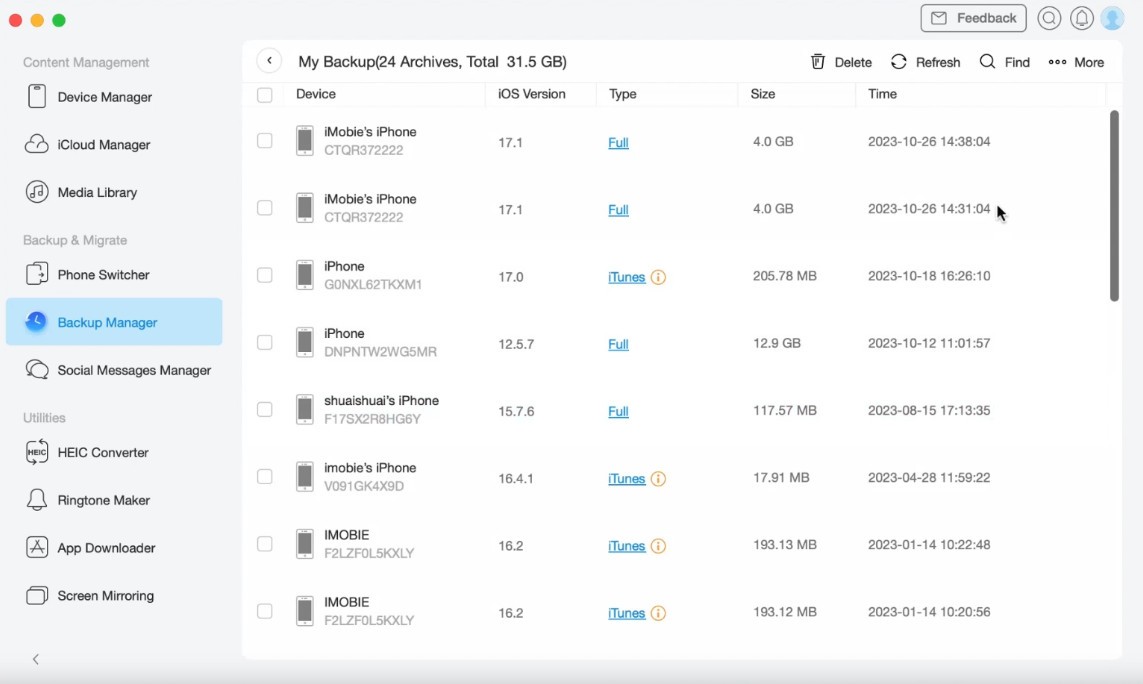Open the More options menu
Image resolution: width=1143 pixels, height=684 pixels.
point(1076,62)
